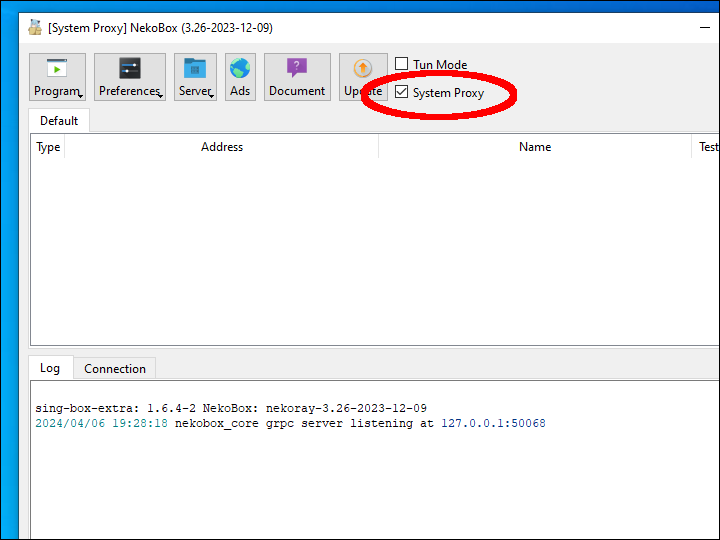Image resolution: width=720 pixels, height=540 pixels.
Task: Sort by the Name column header
Action: click(x=535, y=147)
